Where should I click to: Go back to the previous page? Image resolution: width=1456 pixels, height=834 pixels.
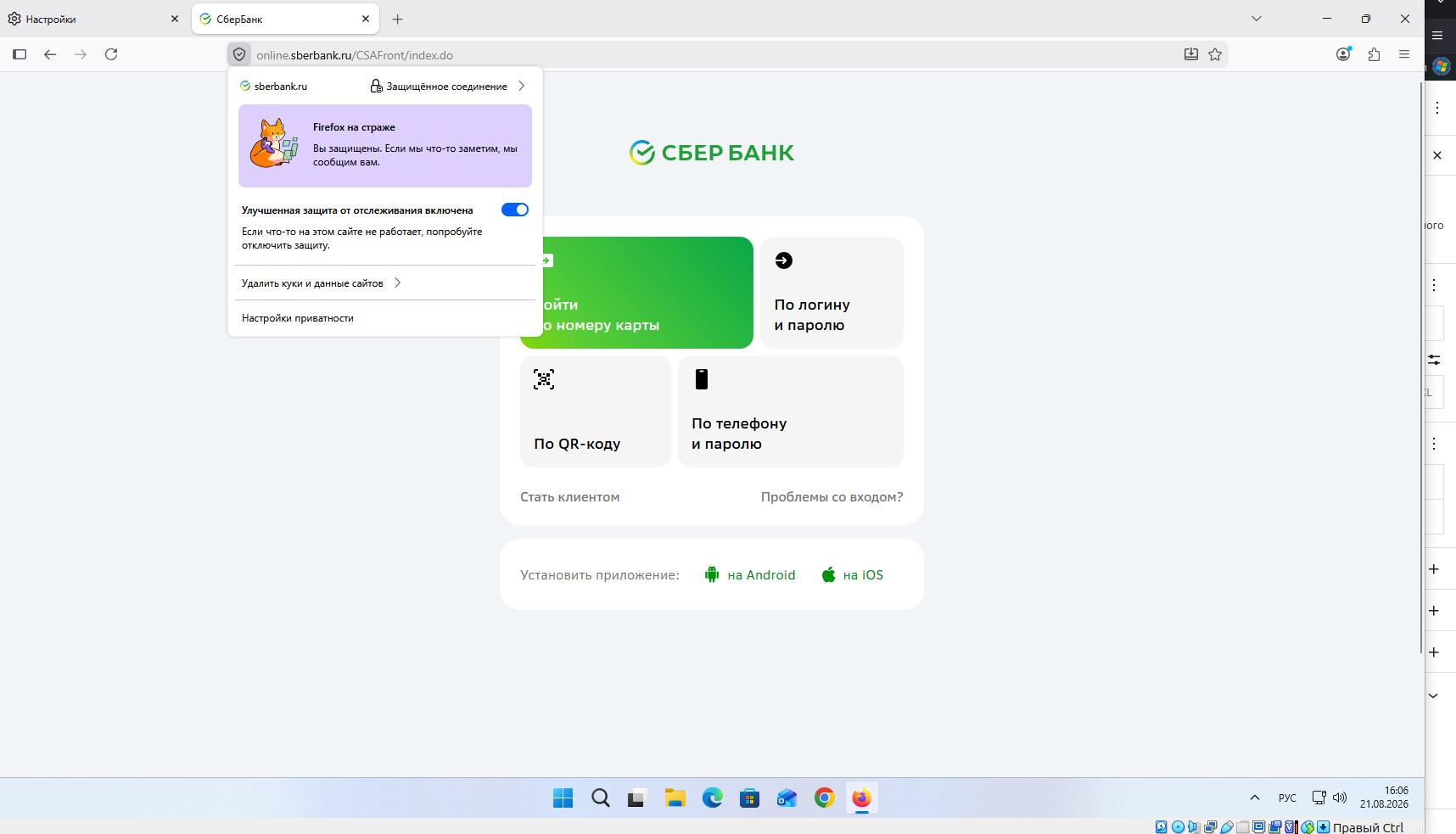(x=50, y=54)
